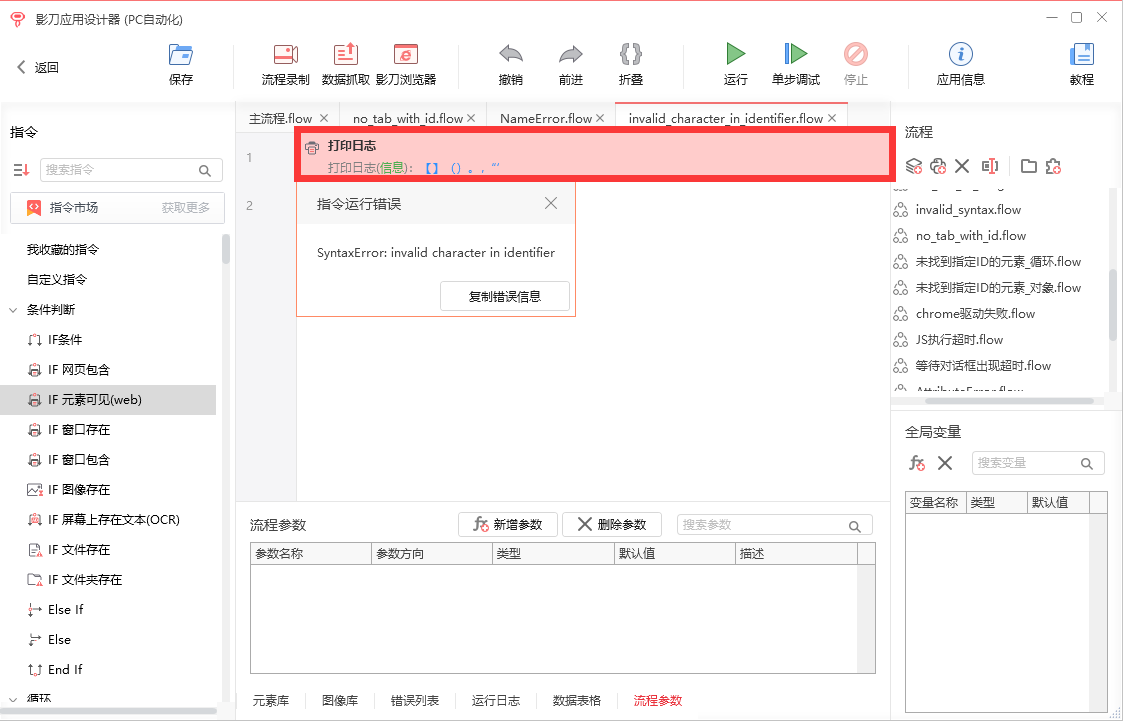Screen dimensions: 1123x721
Task: Run the current flow with 运行
Action: coord(735,63)
